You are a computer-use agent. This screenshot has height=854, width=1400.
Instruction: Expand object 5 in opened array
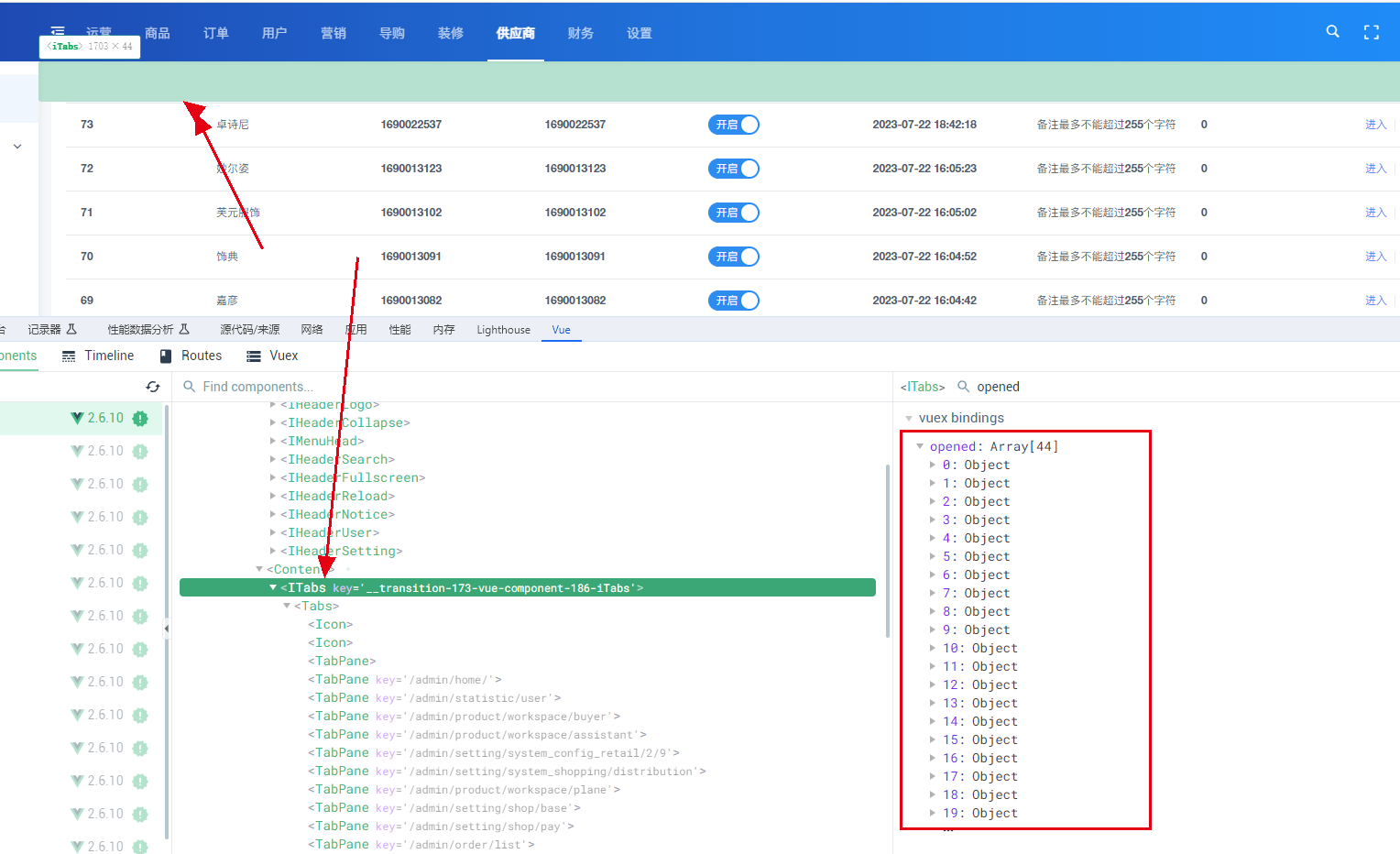(x=933, y=556)
